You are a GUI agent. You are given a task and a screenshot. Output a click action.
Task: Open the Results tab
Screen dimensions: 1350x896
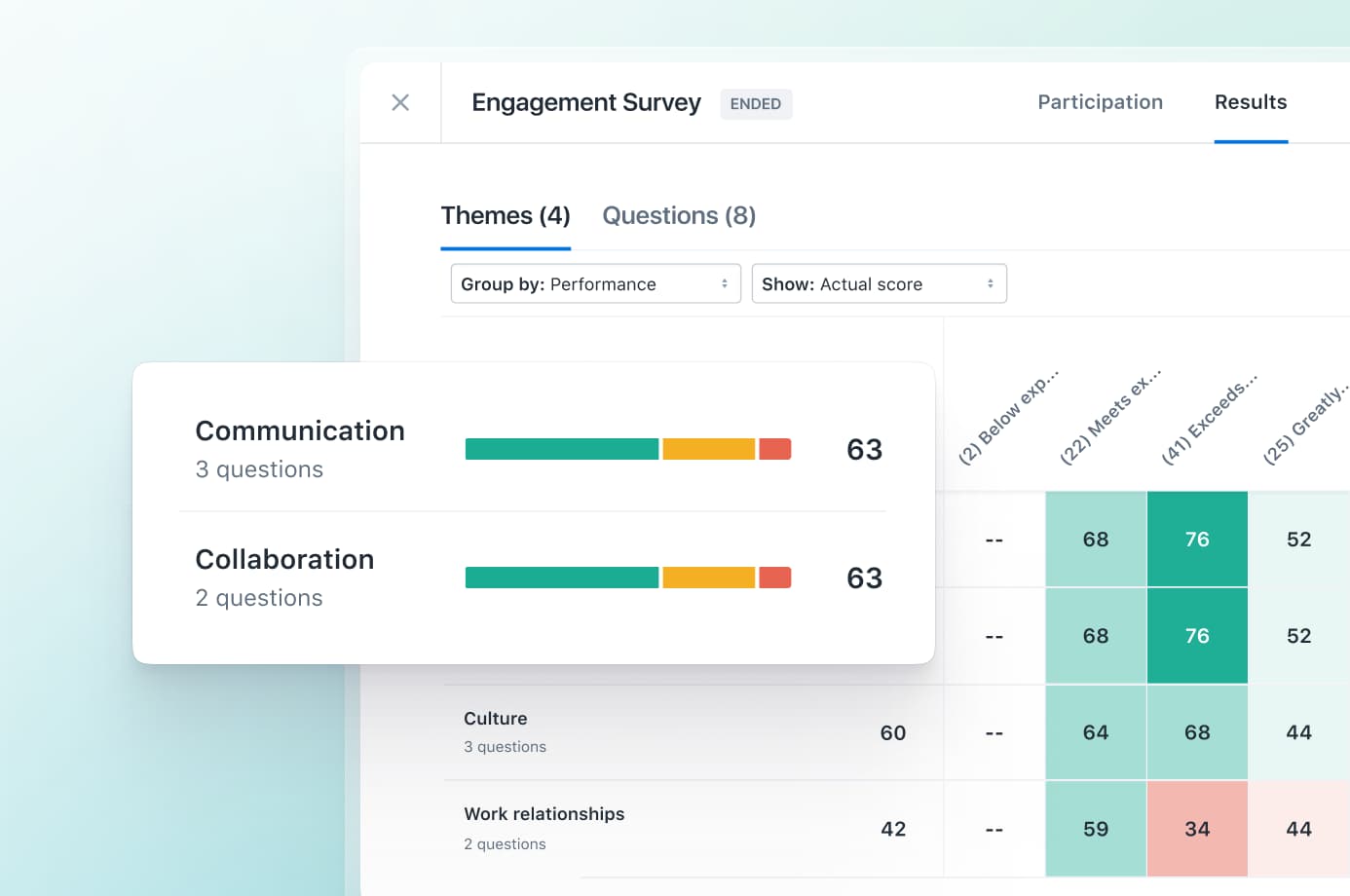(1251, 102)
